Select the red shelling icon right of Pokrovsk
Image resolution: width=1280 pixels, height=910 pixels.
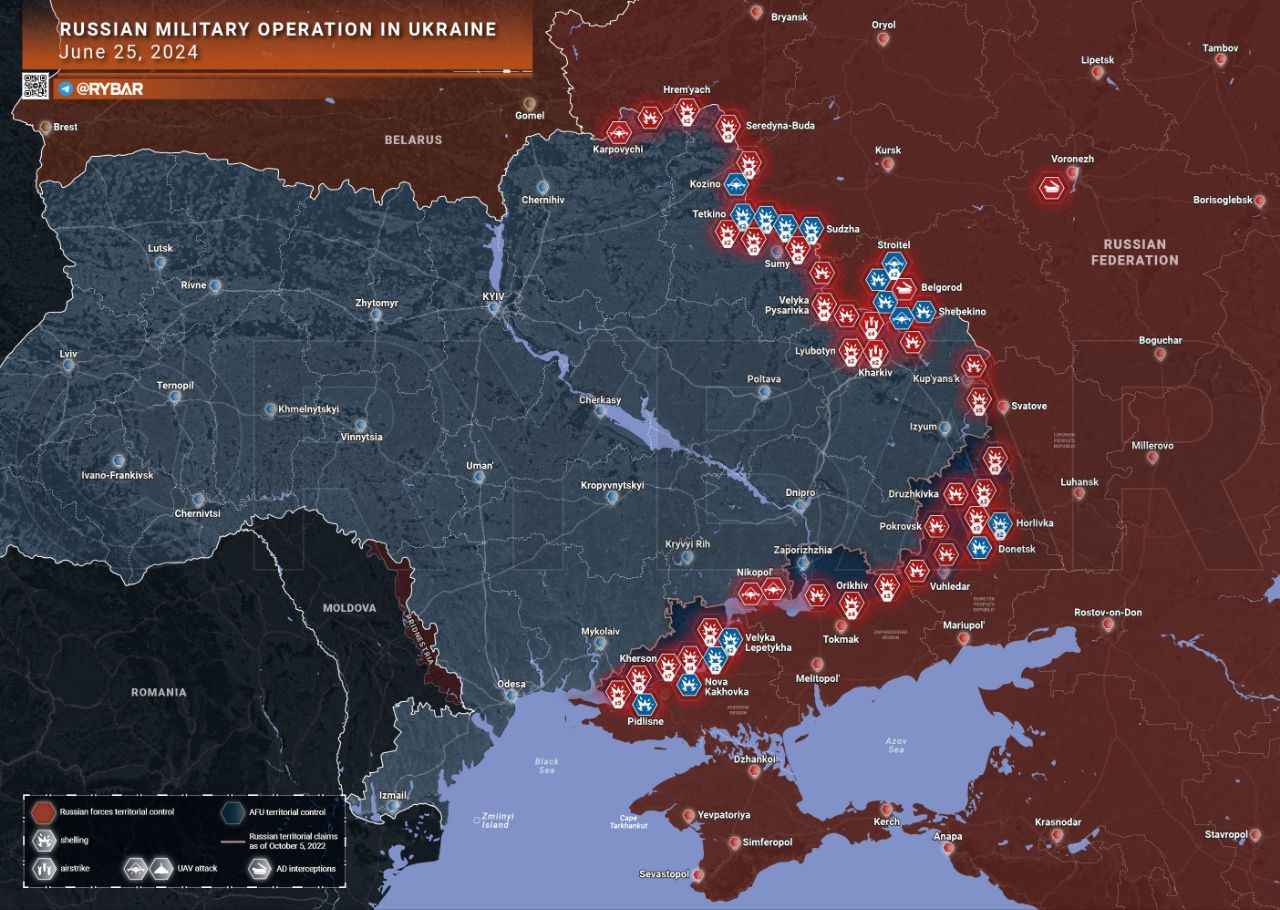936,525
